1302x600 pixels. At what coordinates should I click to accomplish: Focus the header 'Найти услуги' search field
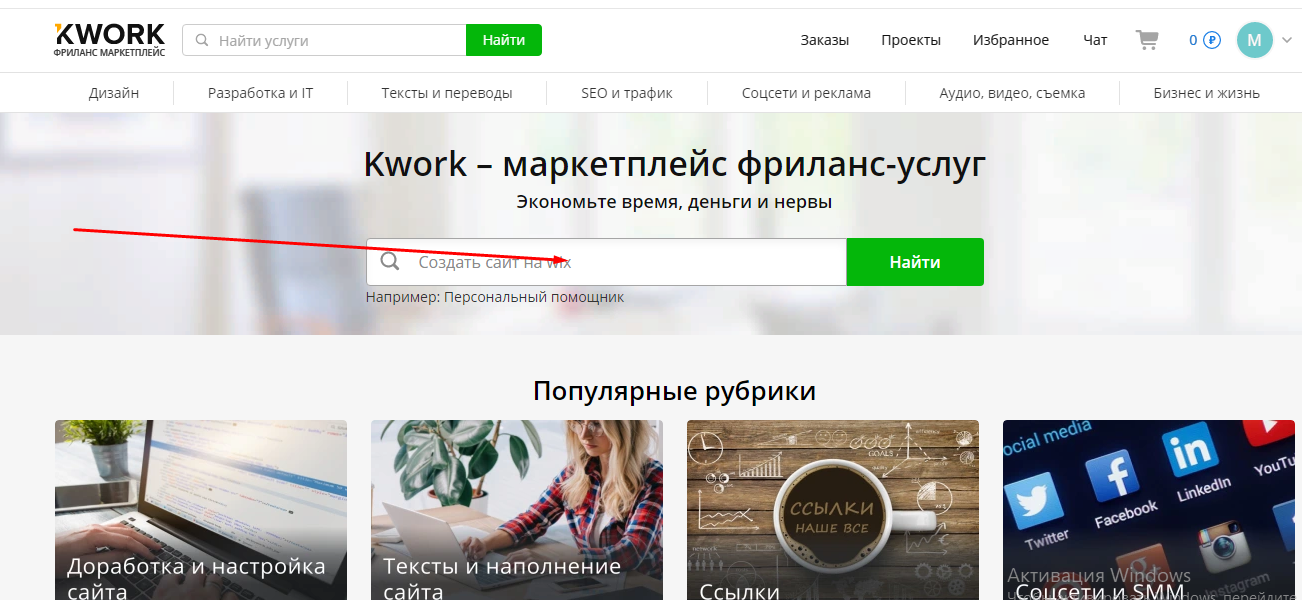click(x=324, y=40)
